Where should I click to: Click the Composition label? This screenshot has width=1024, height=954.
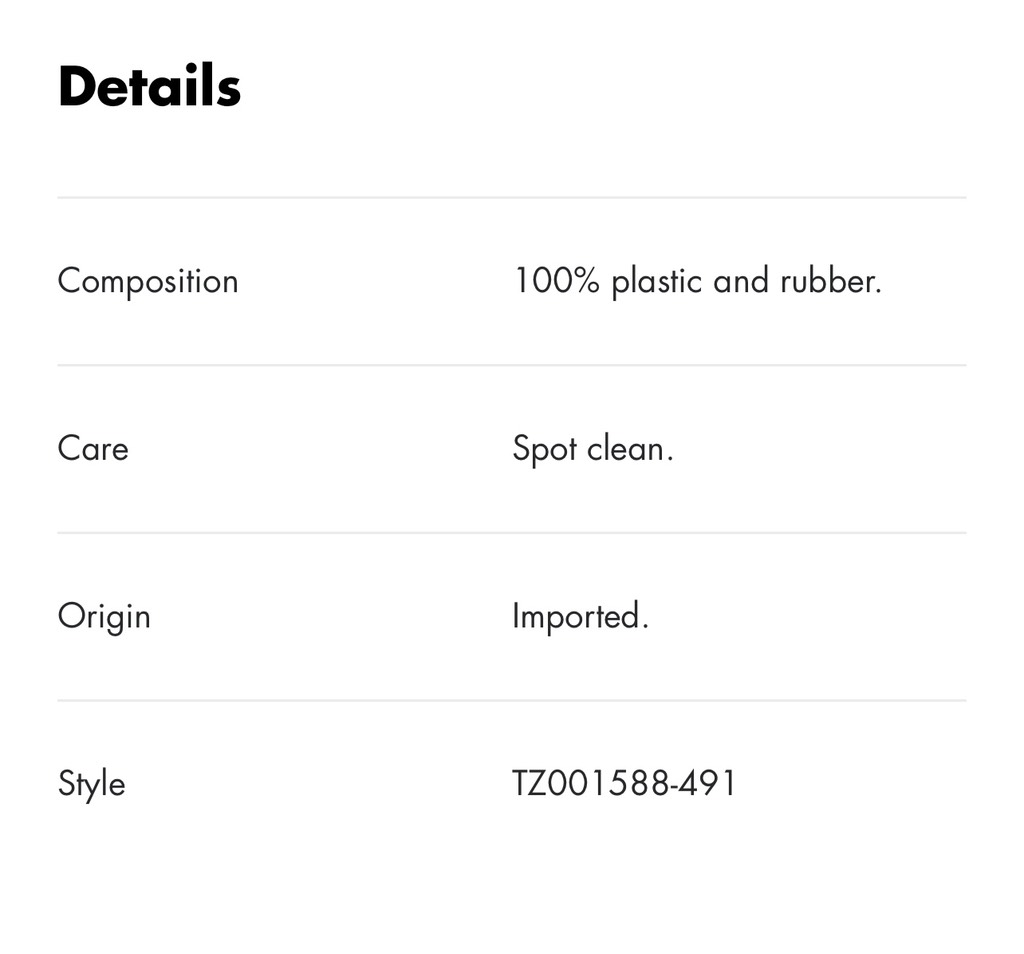pyautogui.click(x=148, y=281)
